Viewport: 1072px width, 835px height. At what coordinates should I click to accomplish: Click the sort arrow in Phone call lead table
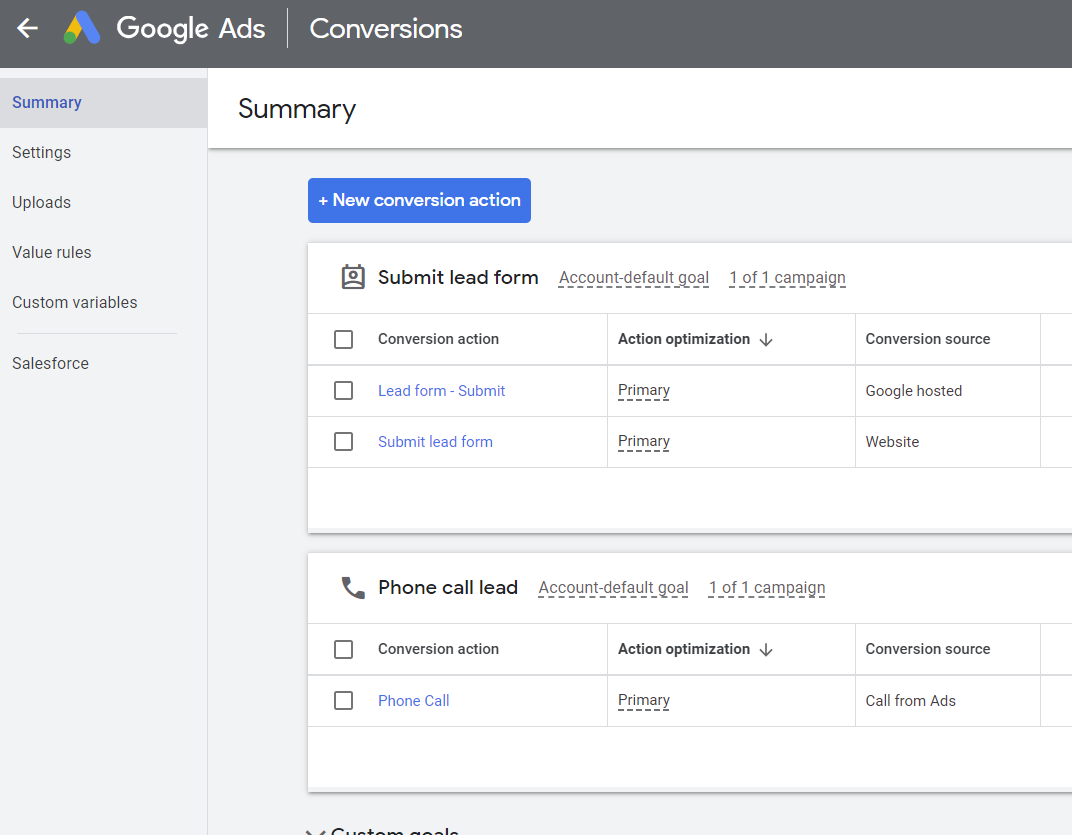click(766, 649)
